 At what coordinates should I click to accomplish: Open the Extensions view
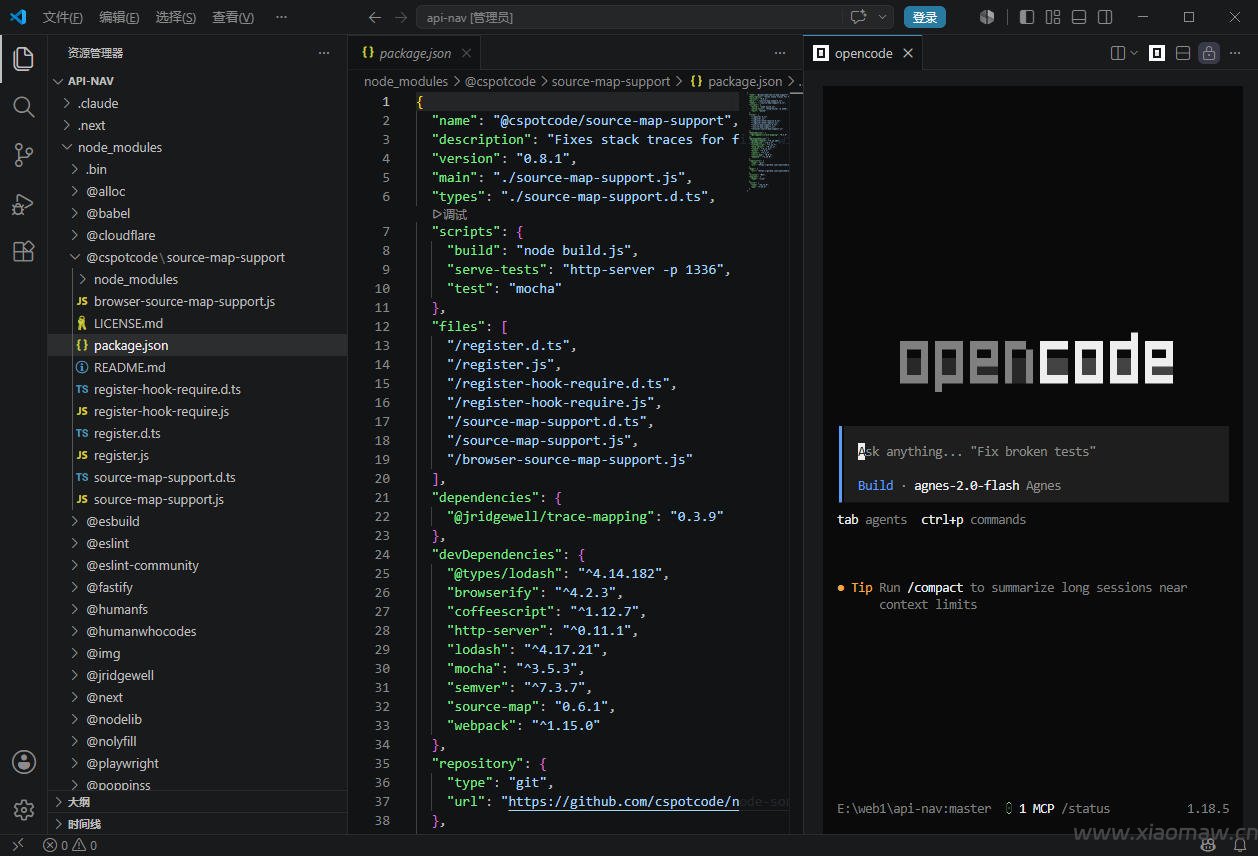24,251
